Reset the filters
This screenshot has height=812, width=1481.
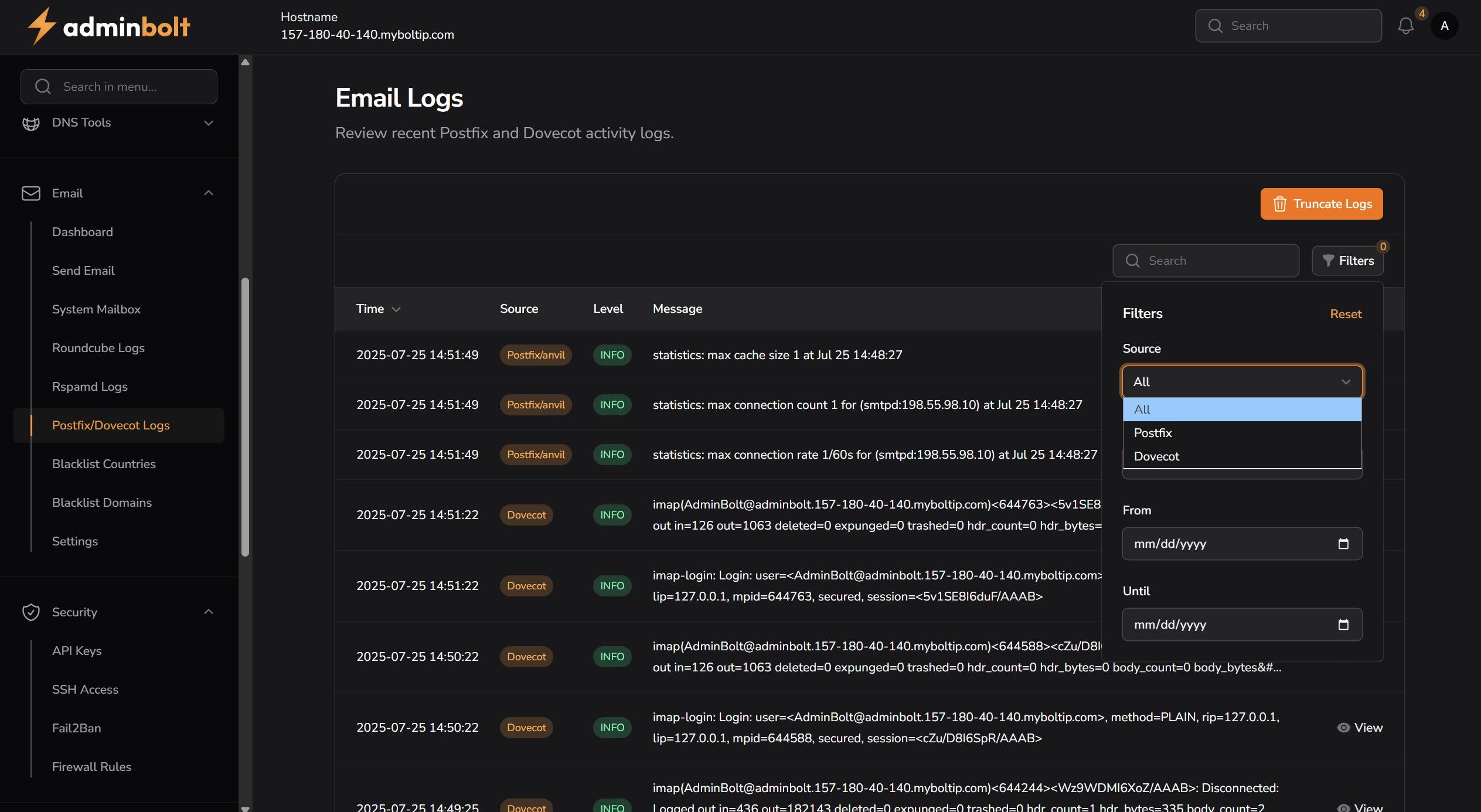(1346, 314)
